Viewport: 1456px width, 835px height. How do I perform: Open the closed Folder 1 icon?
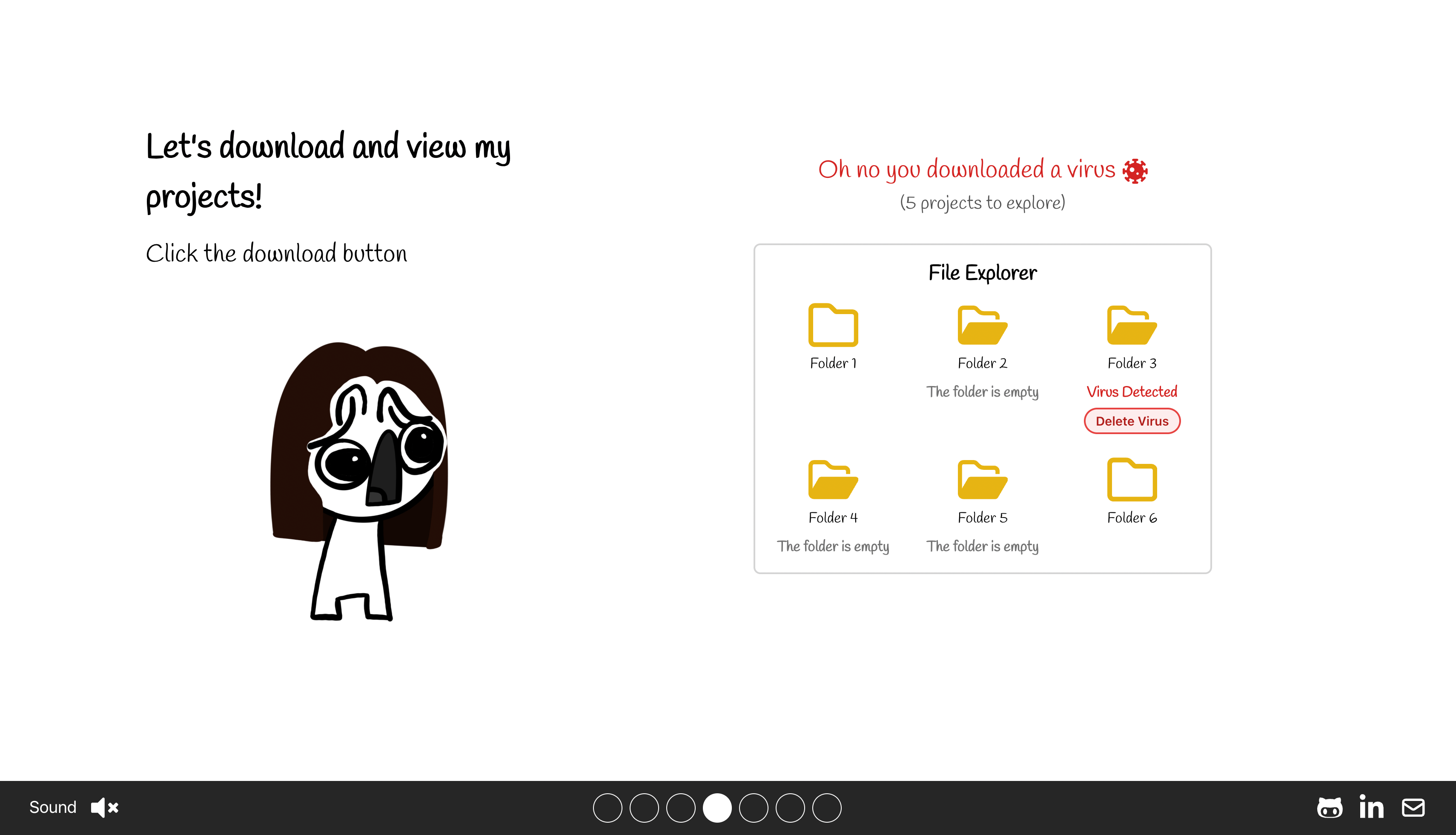pyautogui.click(x=833, y=325)
